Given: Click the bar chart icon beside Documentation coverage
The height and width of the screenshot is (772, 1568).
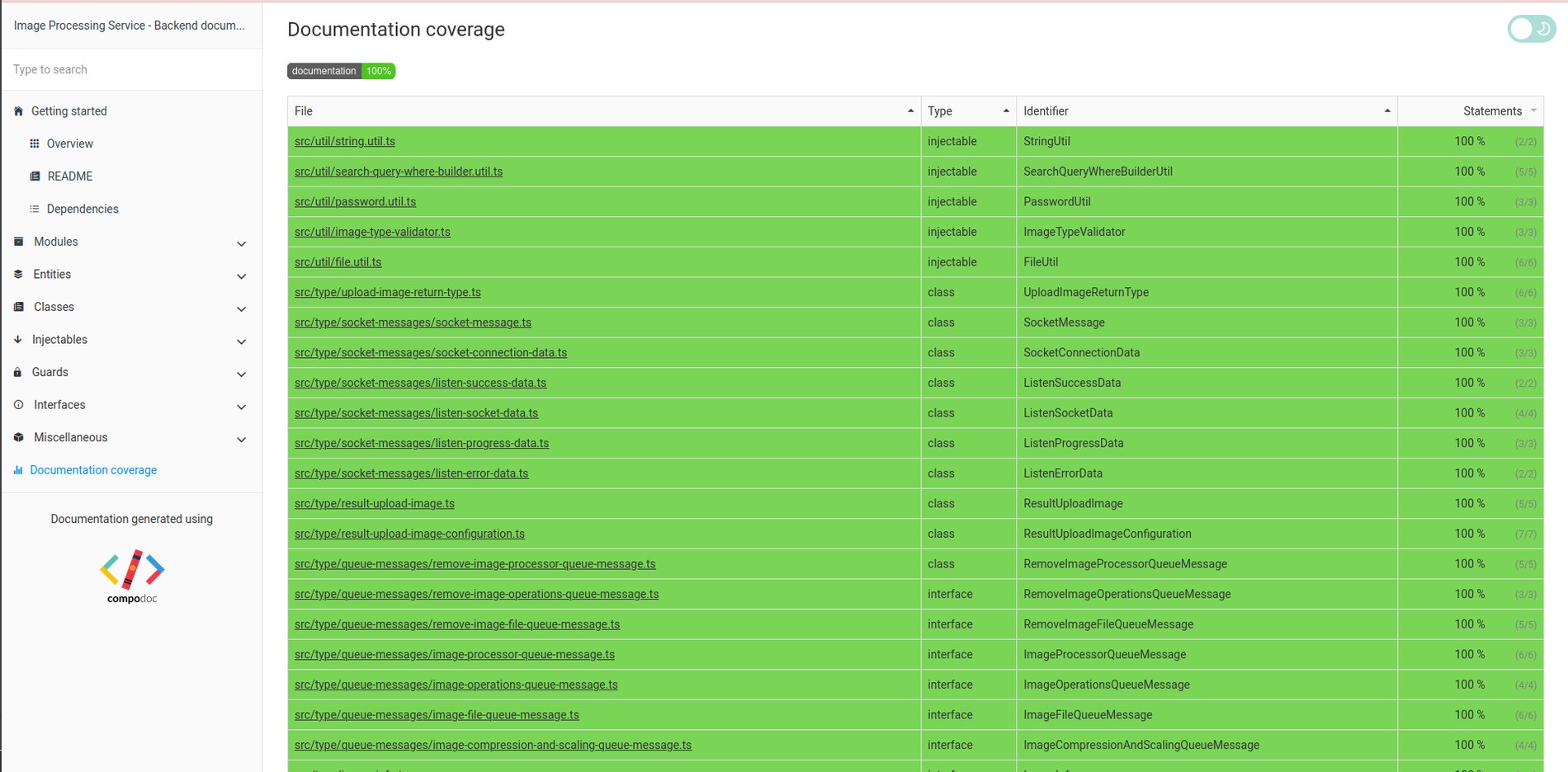Looking at the screenshot, I should 18,470.
